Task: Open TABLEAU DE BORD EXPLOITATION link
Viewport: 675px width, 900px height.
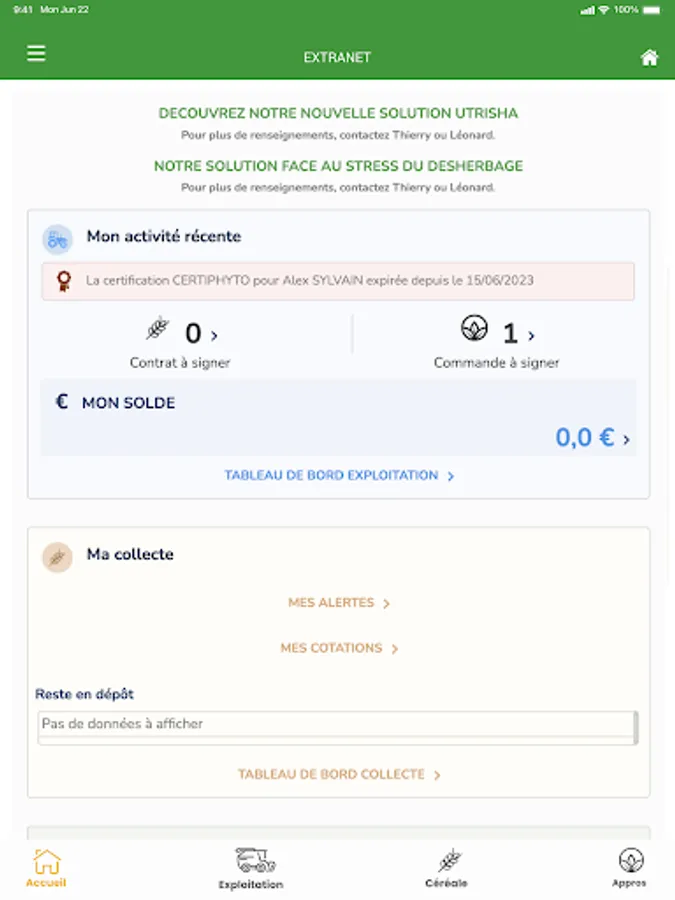Action: [339, 475]
